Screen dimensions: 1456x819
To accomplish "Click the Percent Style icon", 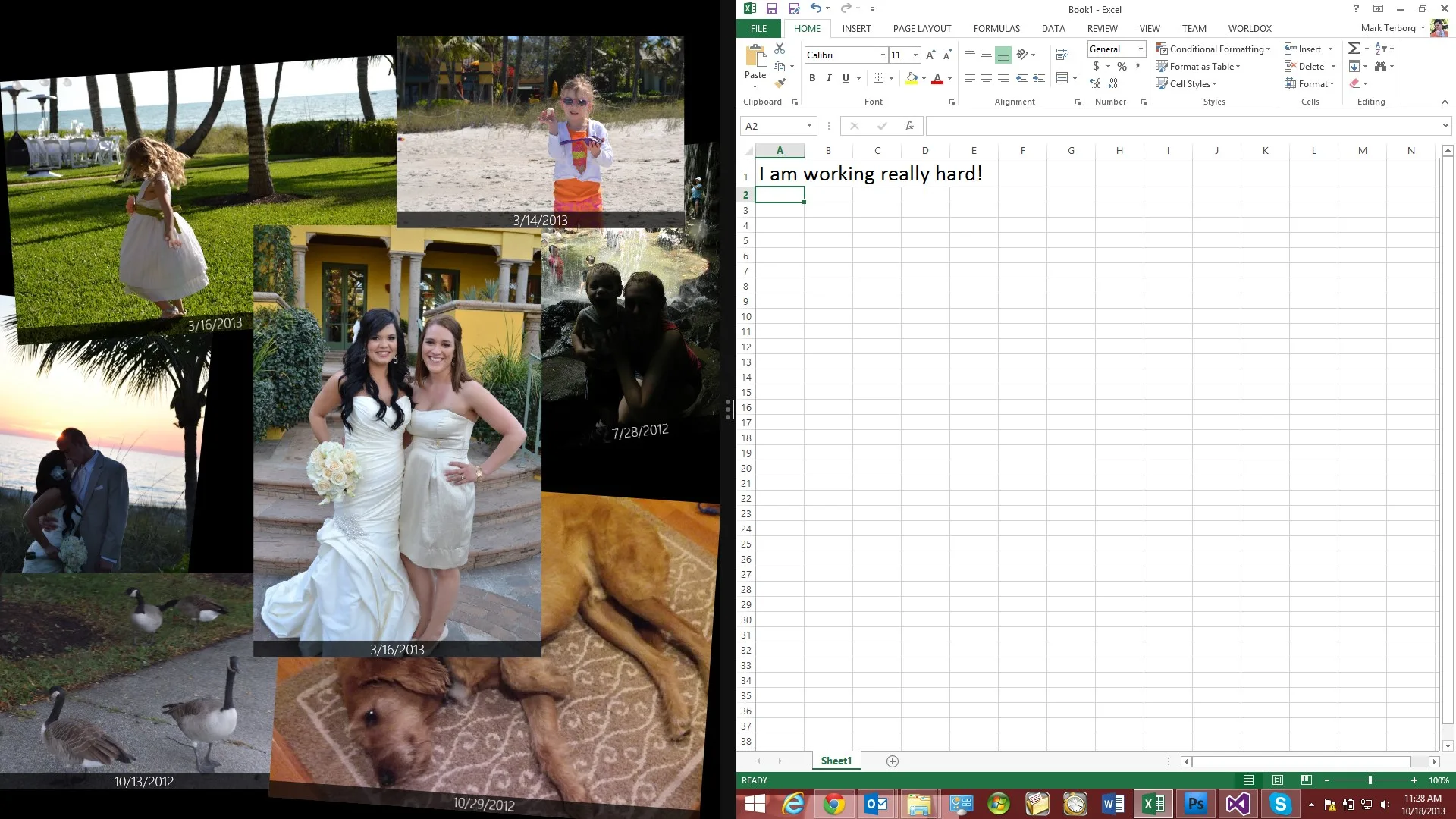I will (x=1122, y=67).
